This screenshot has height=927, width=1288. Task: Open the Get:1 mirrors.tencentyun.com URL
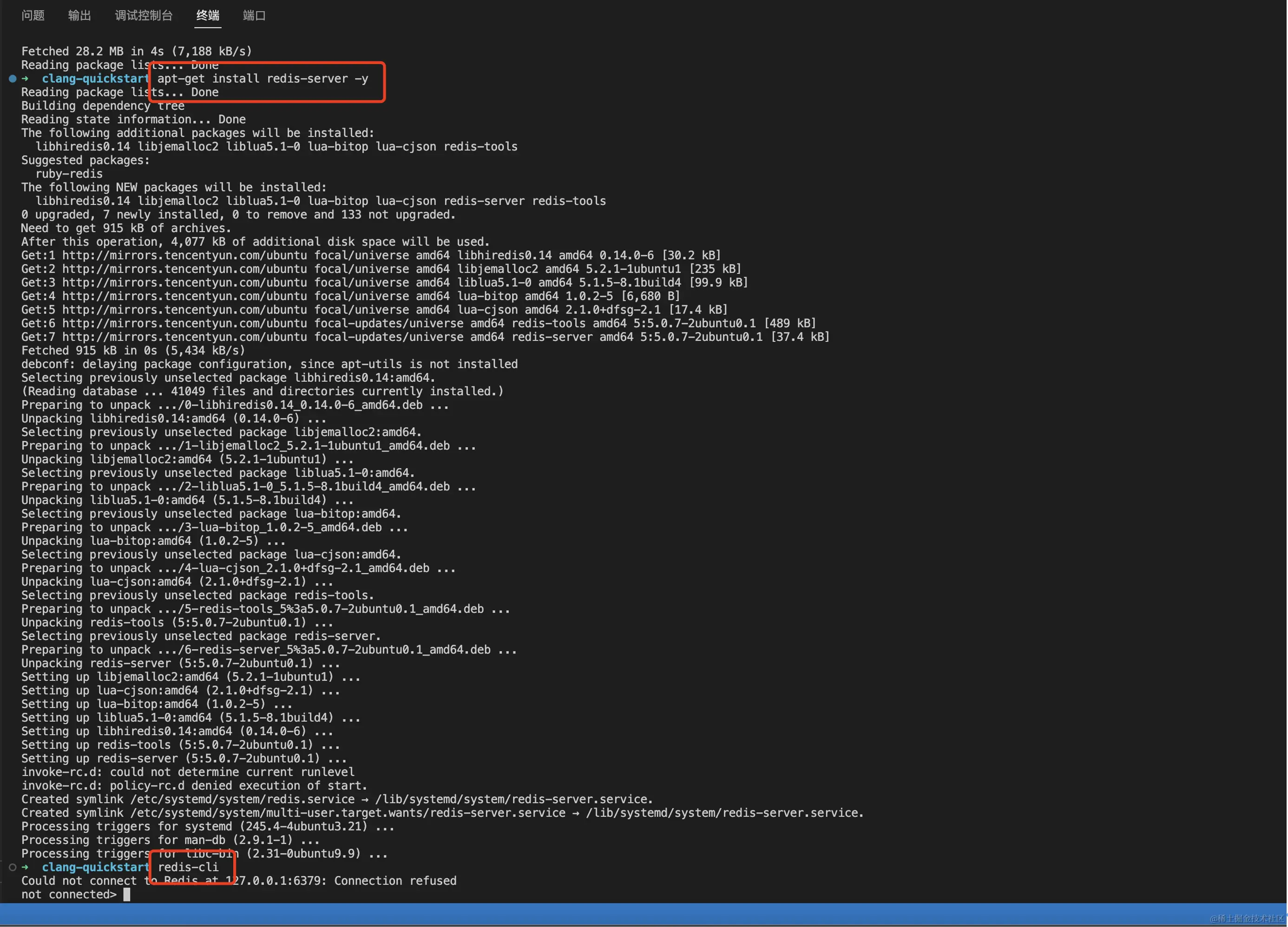(x=184, y=255)
